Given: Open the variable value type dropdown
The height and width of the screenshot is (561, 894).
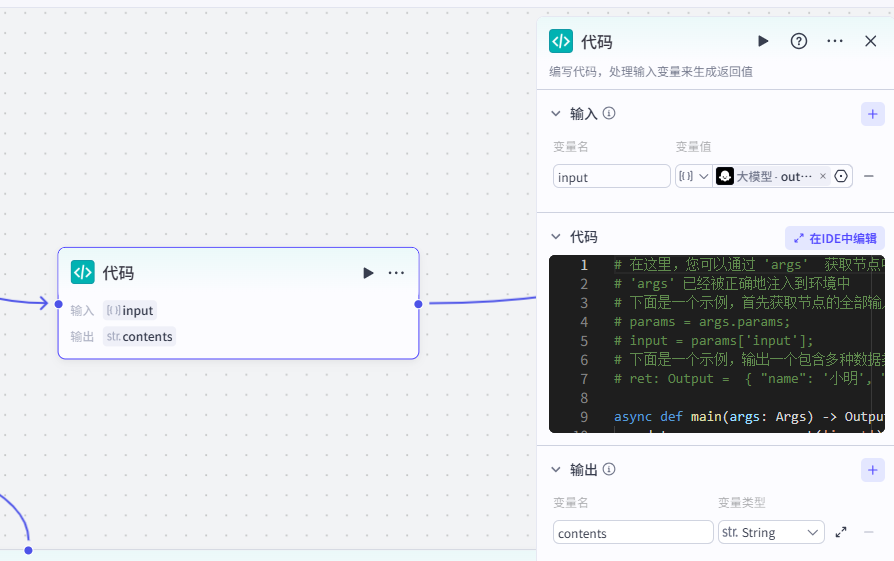Looking at the screenshot, I should click(694, 176).
